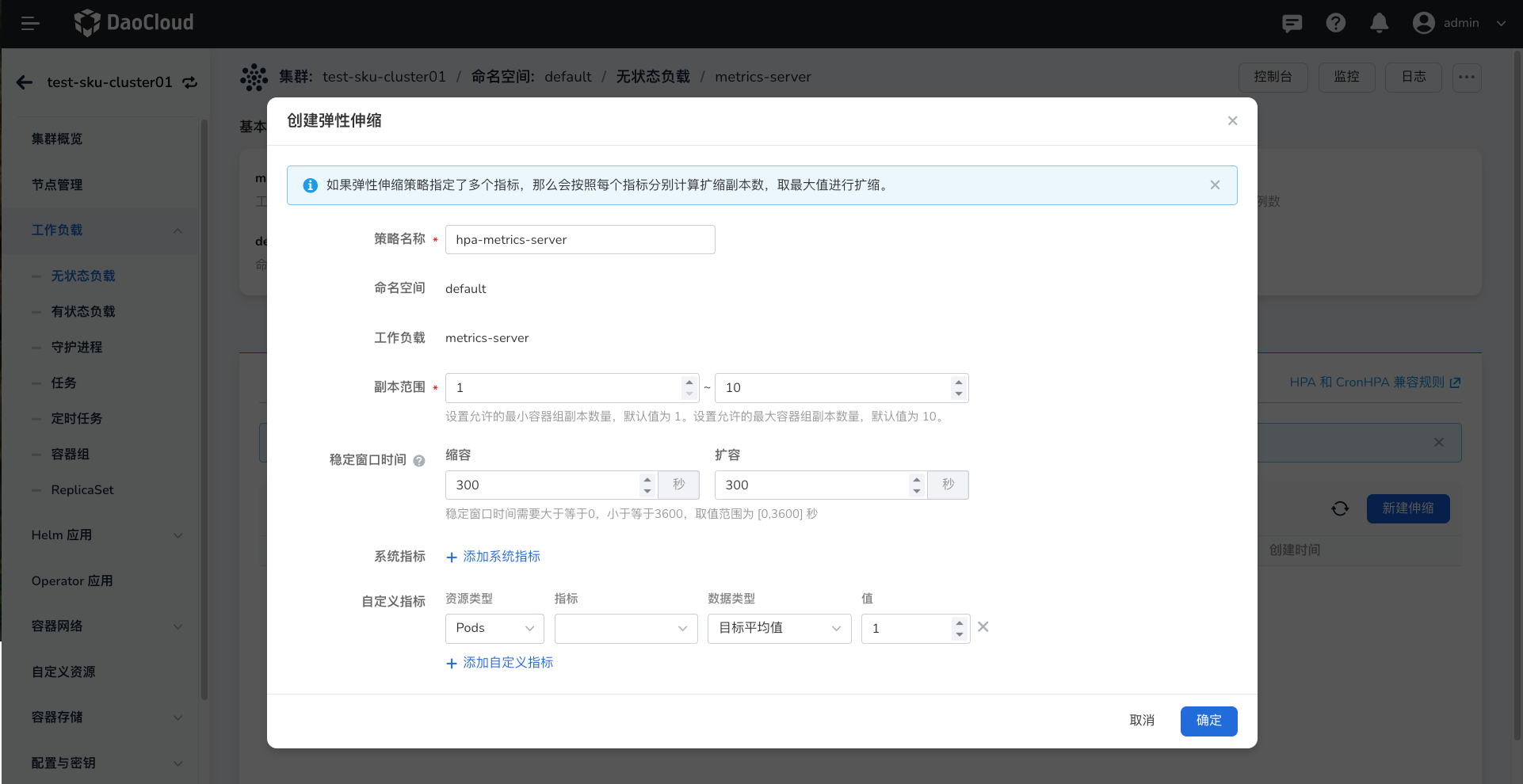Select 节点管理 in the sidebar
Viewport: 1523px width, 784px height.
pyautogui.click(x=55, y=185)
